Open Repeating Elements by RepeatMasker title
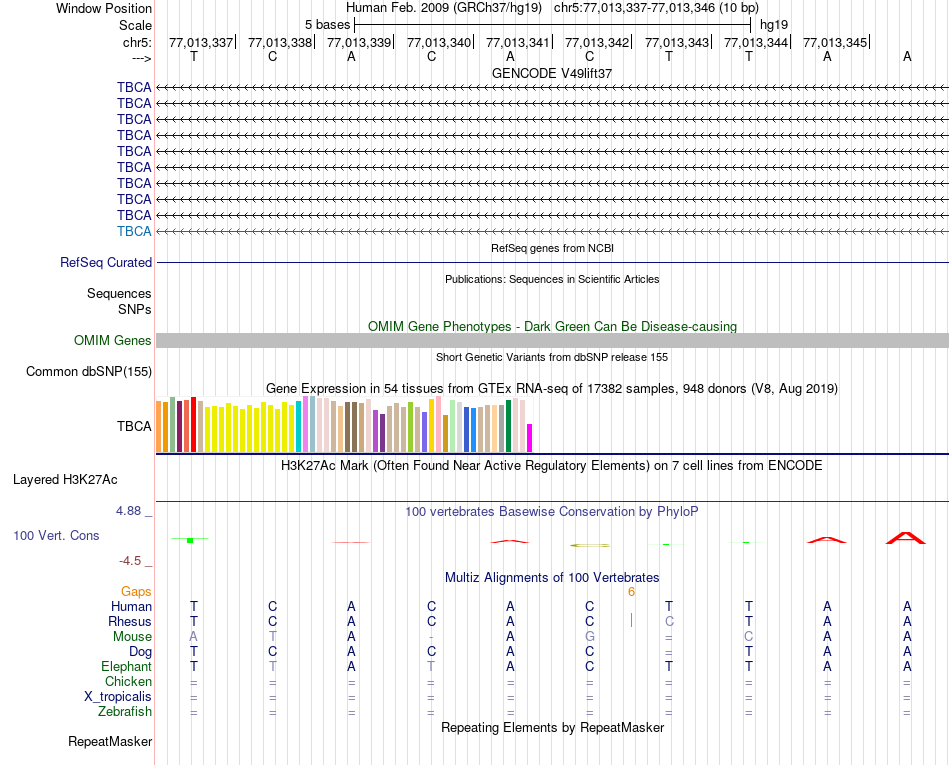This screenshot has width=950, height=765. pos(552,727)
